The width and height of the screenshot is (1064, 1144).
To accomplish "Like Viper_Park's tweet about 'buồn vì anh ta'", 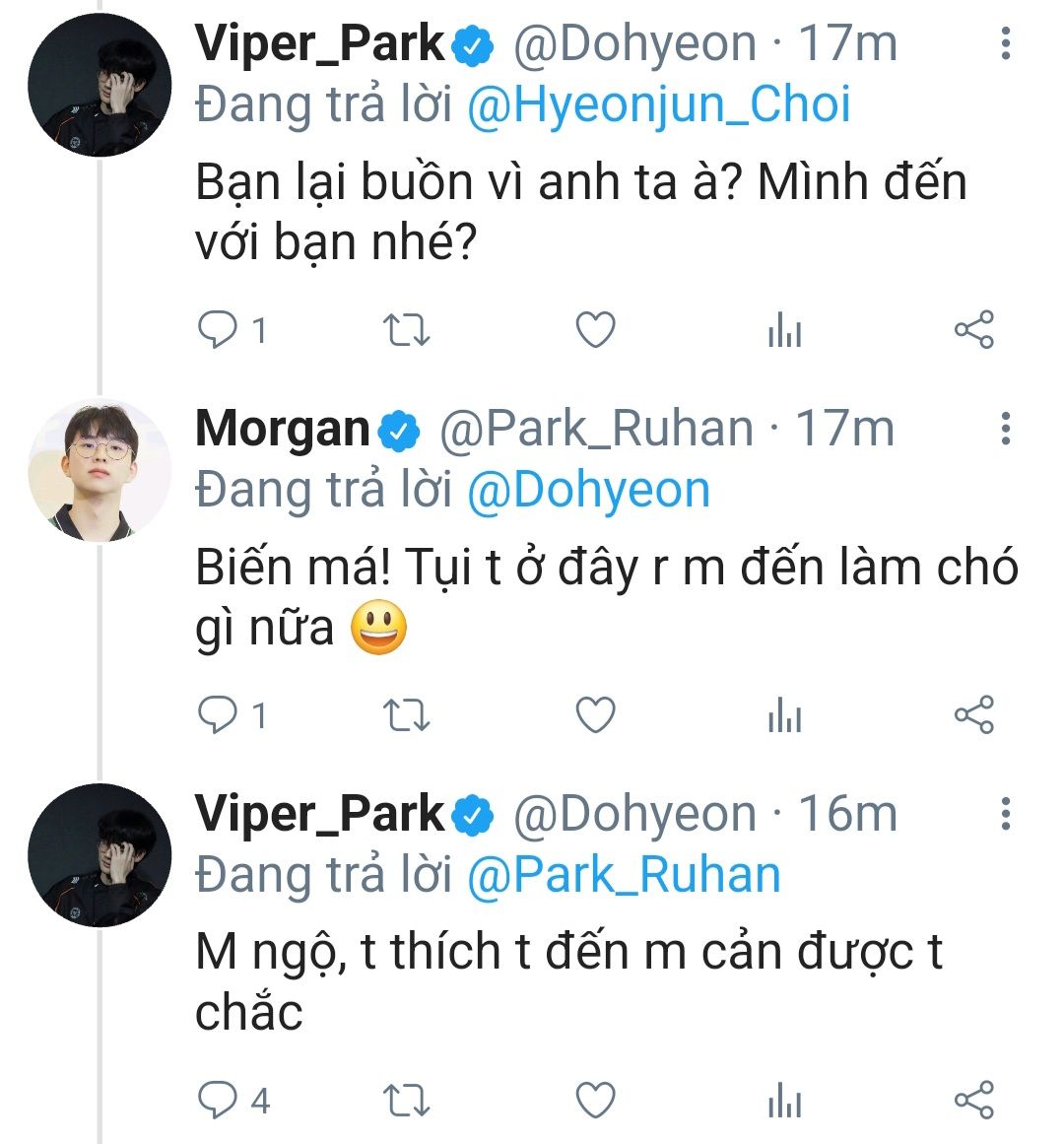I will tap(595, 330).
